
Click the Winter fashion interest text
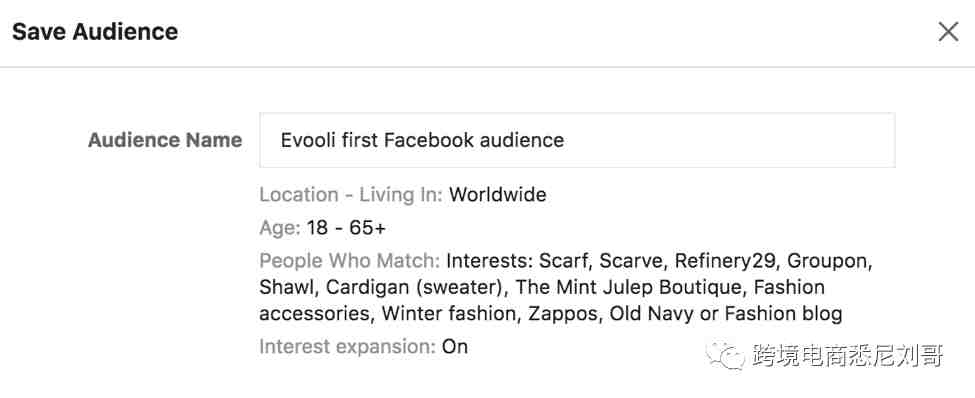[x=449, y=313]
